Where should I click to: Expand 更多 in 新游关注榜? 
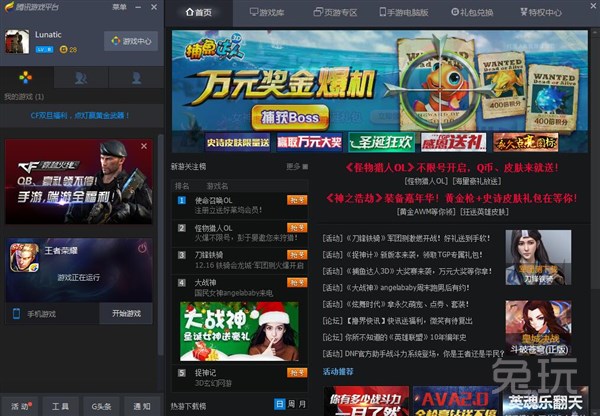(297, 166)
